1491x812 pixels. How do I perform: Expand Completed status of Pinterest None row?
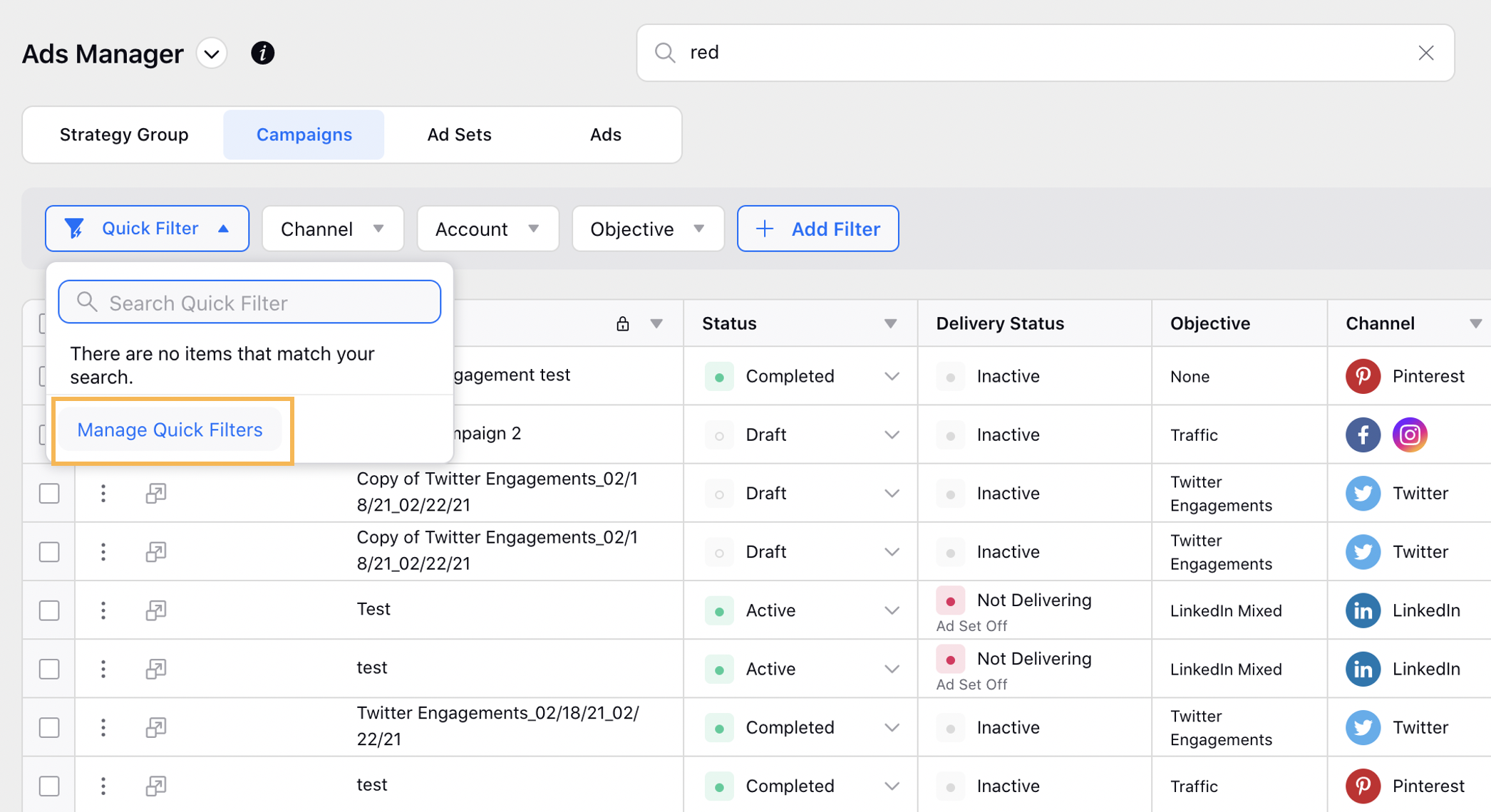892,376
